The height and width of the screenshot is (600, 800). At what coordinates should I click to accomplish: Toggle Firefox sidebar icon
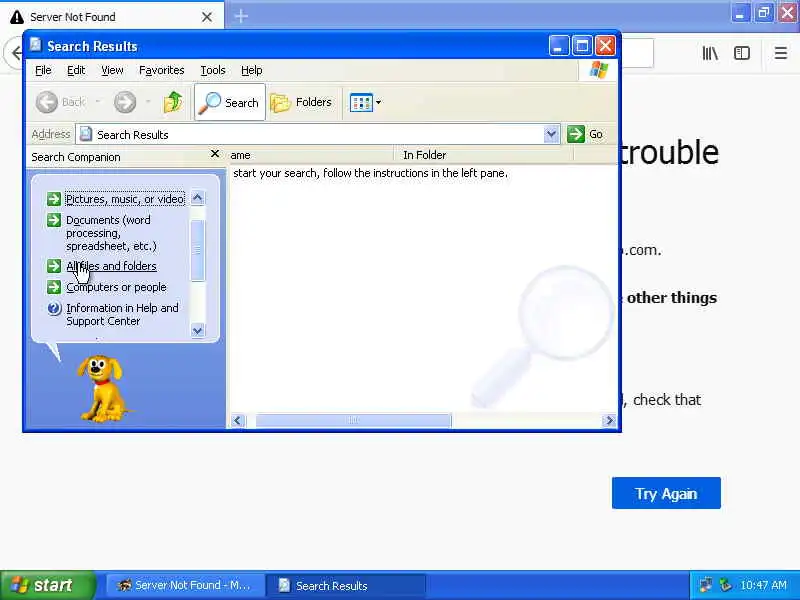point(742,53)
